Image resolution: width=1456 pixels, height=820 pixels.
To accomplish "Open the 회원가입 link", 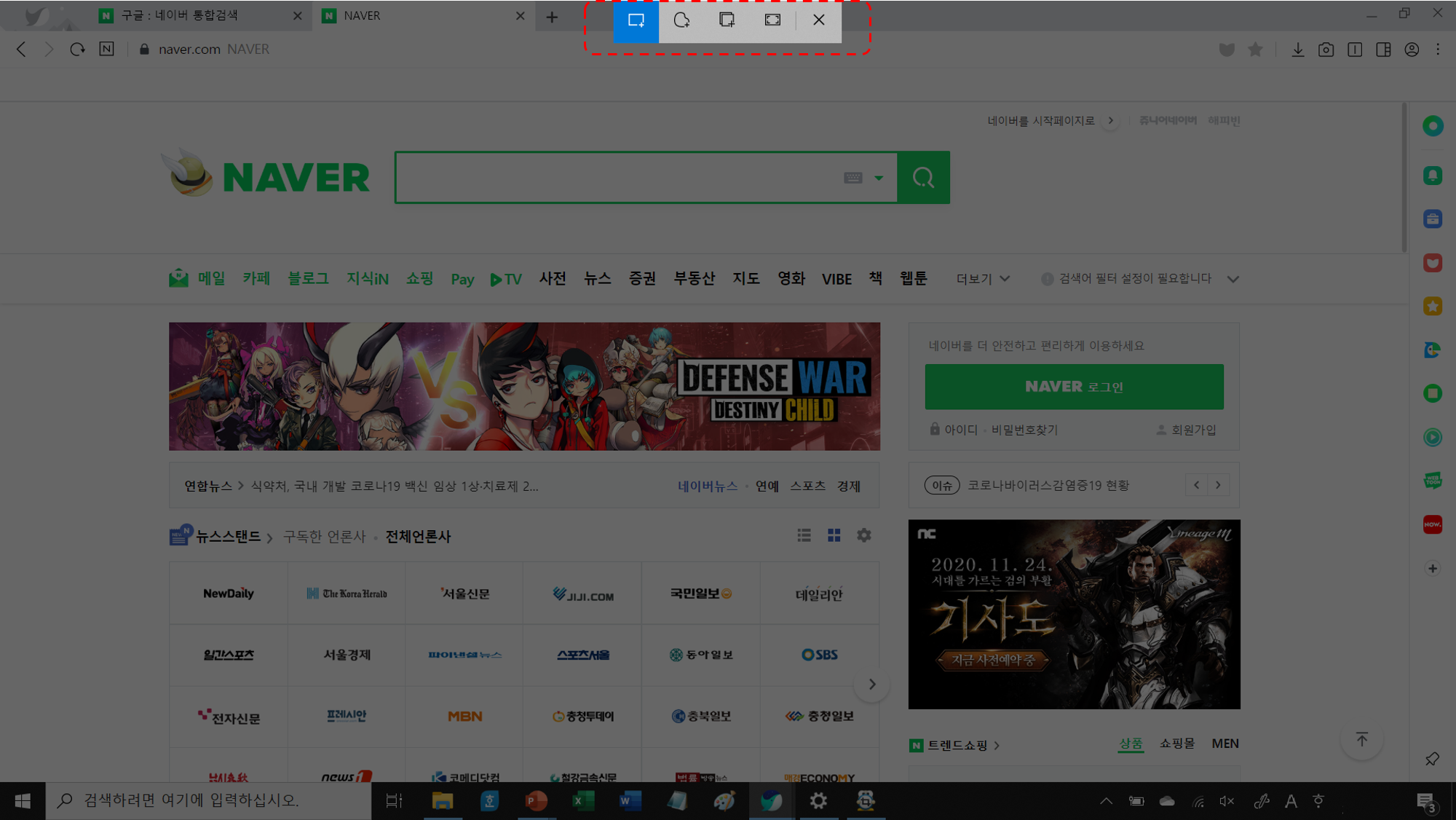I will coord(1192,430).
